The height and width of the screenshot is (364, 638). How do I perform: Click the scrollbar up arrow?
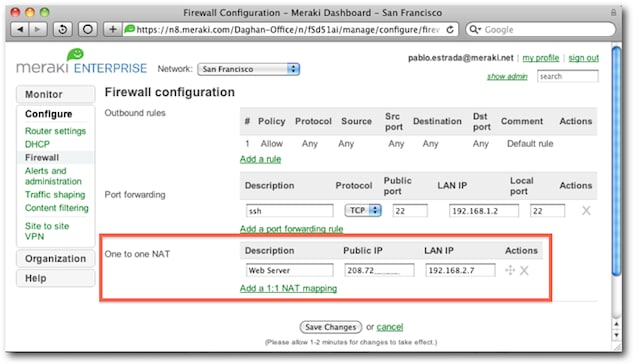pos(616,324)
